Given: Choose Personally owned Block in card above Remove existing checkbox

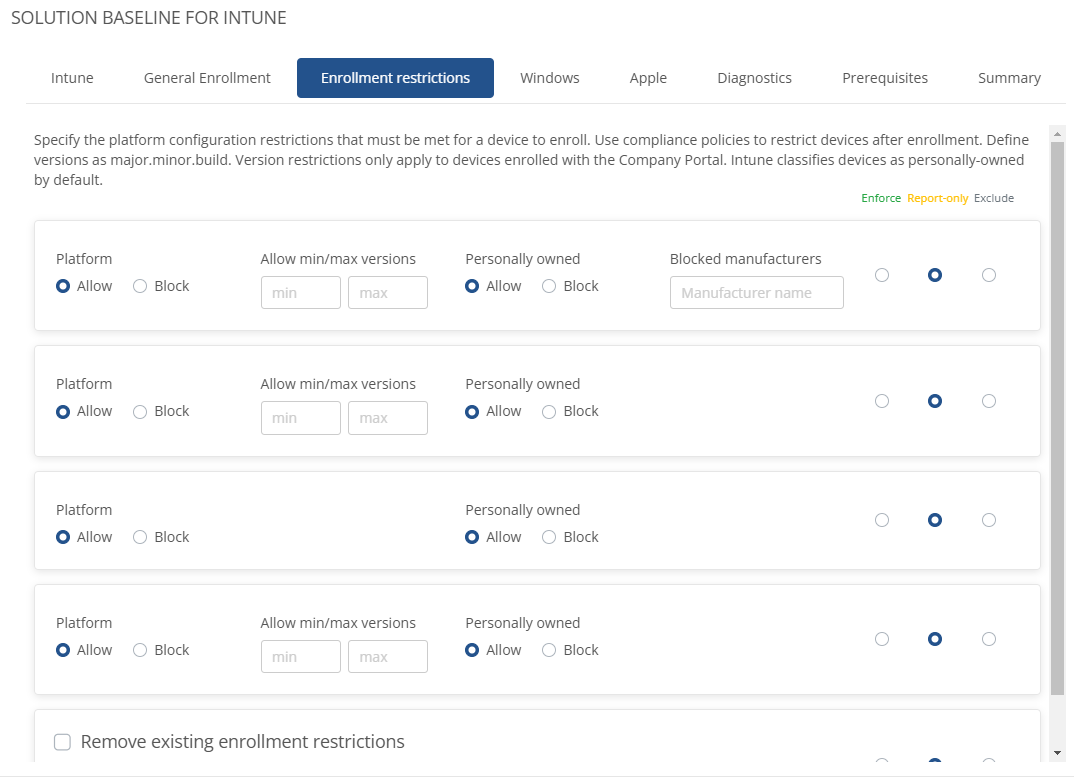Looking at the screenshot, I should 549,651.
